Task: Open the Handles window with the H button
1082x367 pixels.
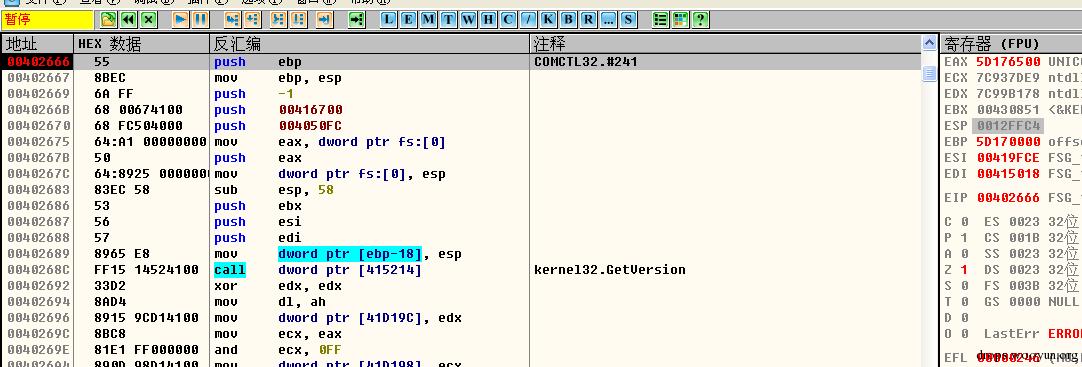Action: pos(489,19)
